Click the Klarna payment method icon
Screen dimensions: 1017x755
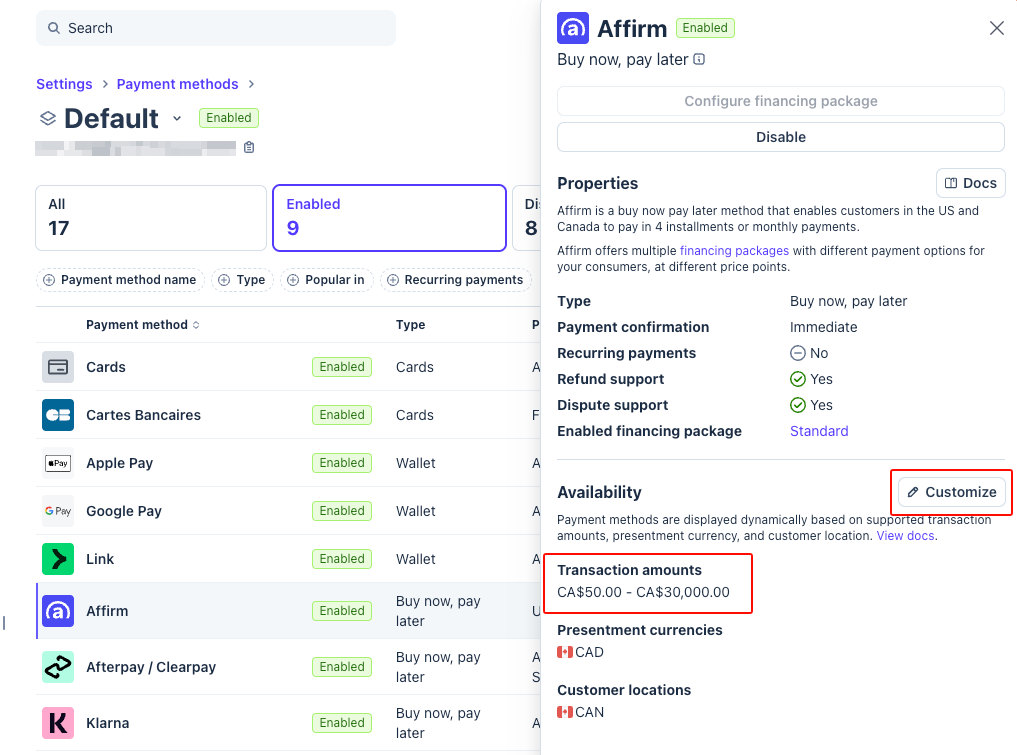tap(58, 723)
